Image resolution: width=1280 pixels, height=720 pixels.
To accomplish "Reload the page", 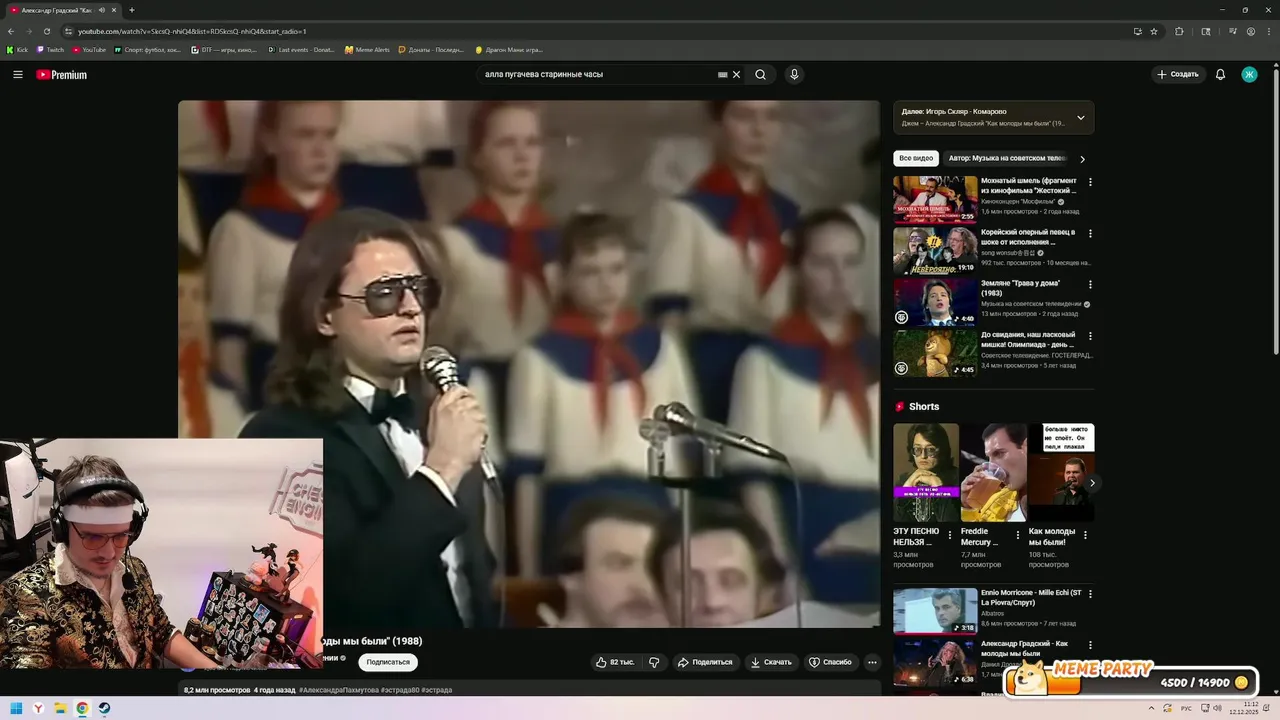I will [46, 31].
